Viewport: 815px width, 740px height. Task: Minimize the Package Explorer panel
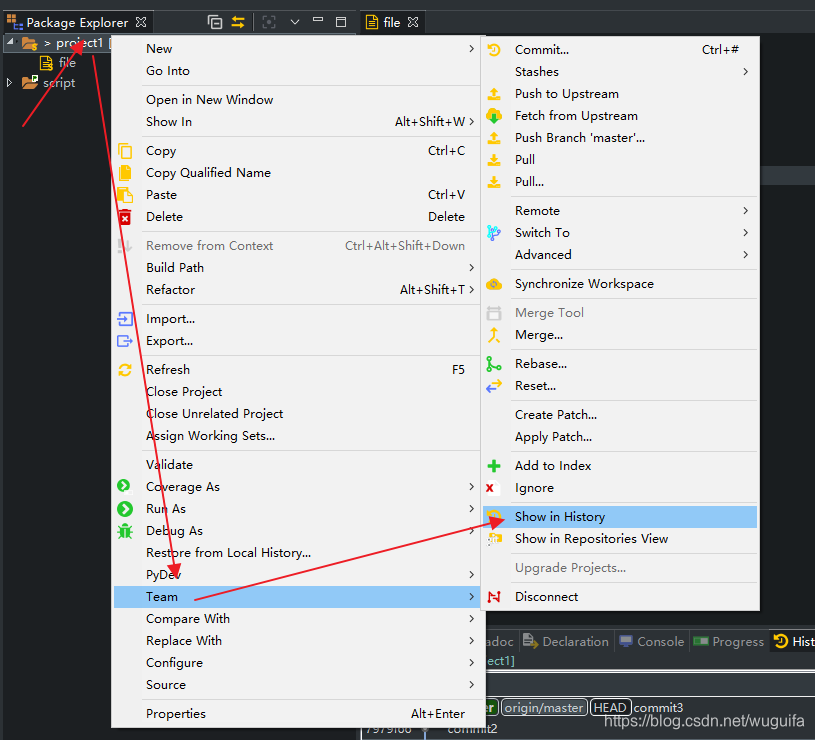click(318, 20)
